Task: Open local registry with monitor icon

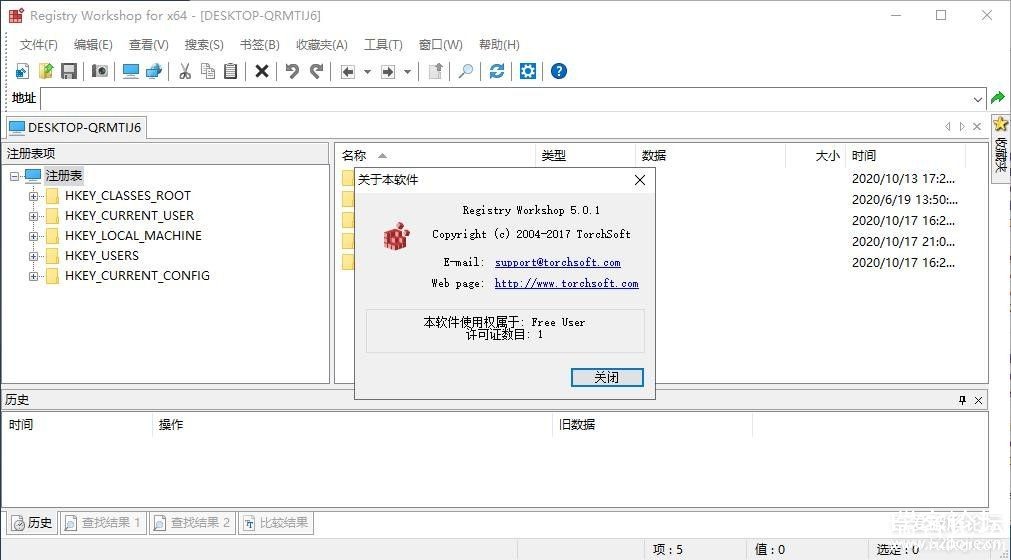Action: click(131, 71)
